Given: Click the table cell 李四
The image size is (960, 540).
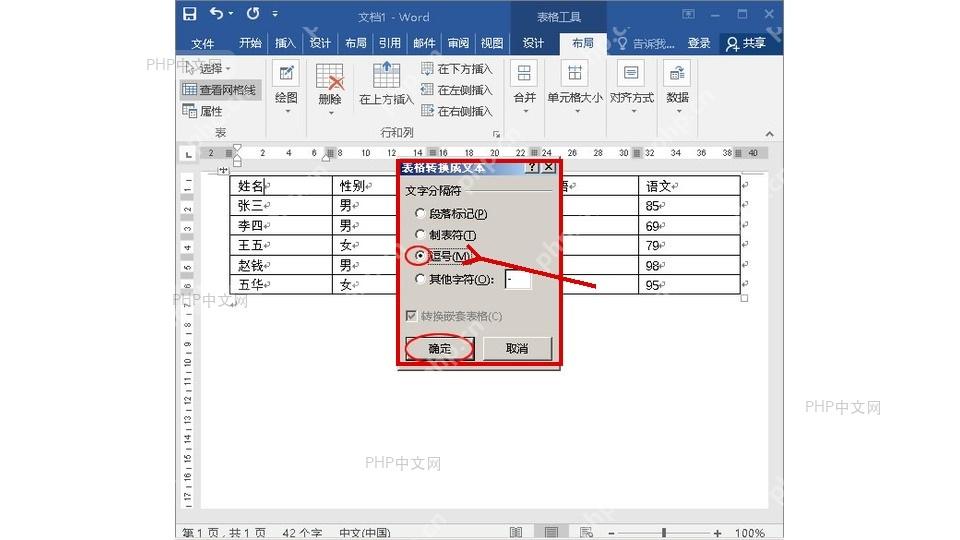Looking at the screenshot, I should point(280,225).
